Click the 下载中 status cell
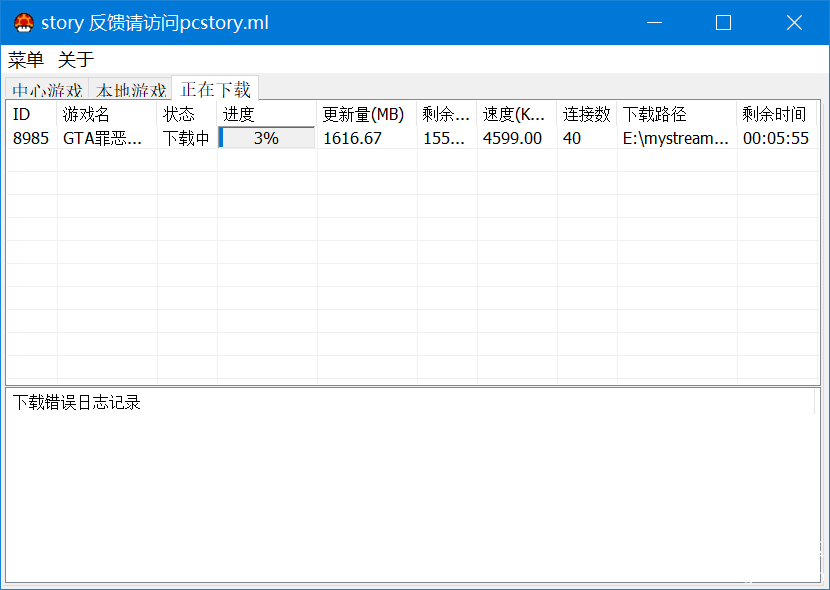 coord(185,138)
